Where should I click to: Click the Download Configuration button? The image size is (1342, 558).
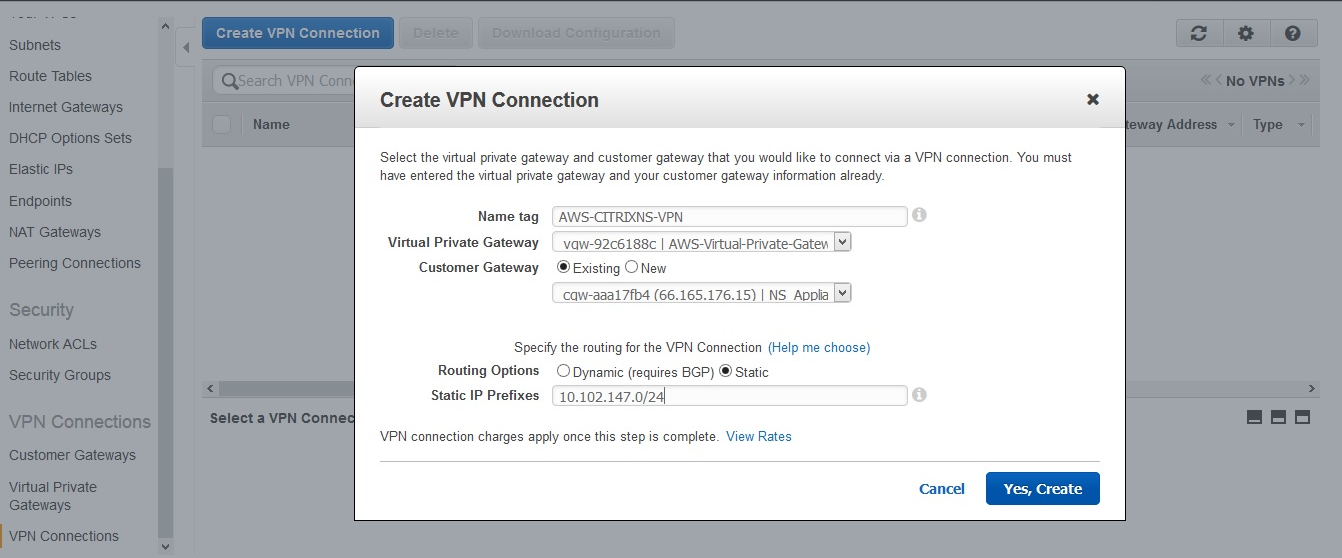577,33
